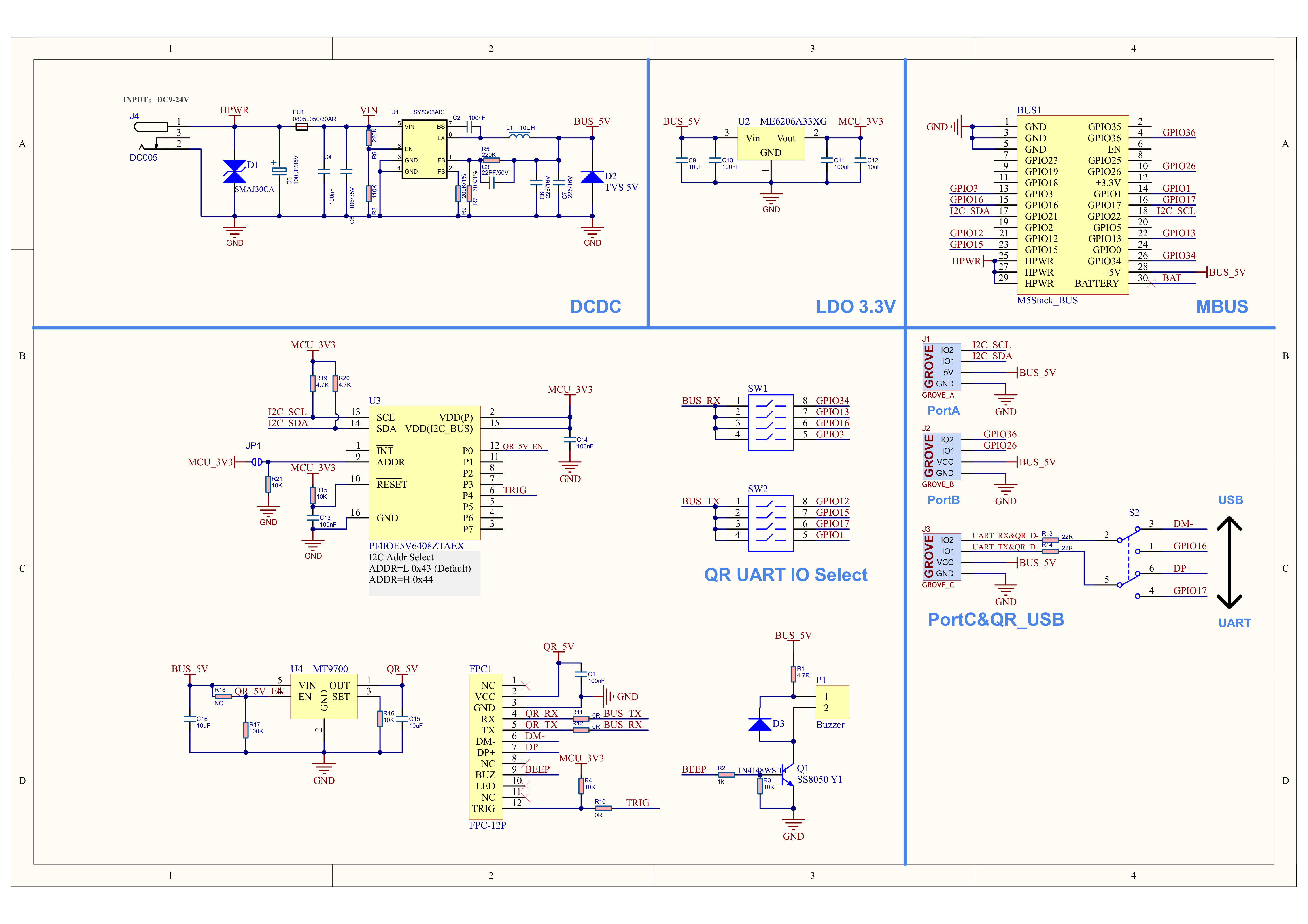Screen dimensions: 1308x924
Task: Click the U2 ME6206A33XG regulator block
Action: 771,144
